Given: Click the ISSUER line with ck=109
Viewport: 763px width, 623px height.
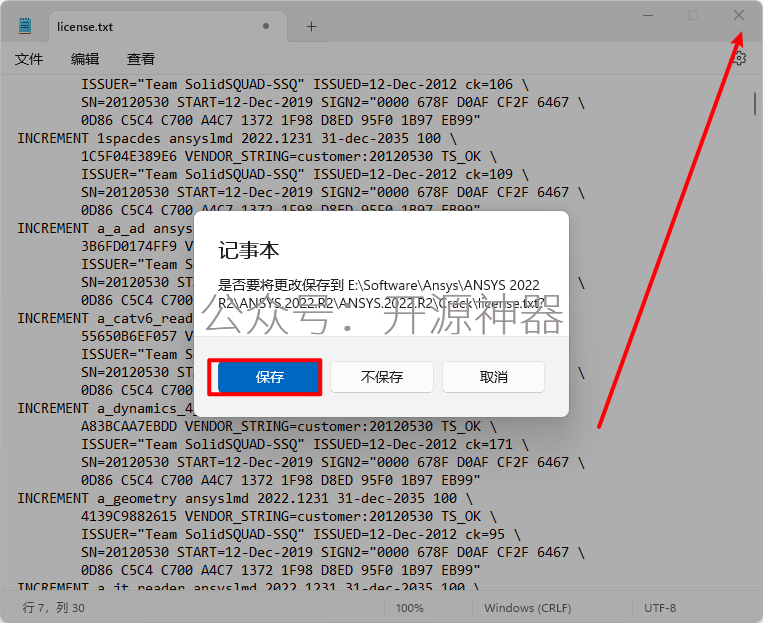Looking at the screenshot, I should pyautogui.click(x=305, y=174).
